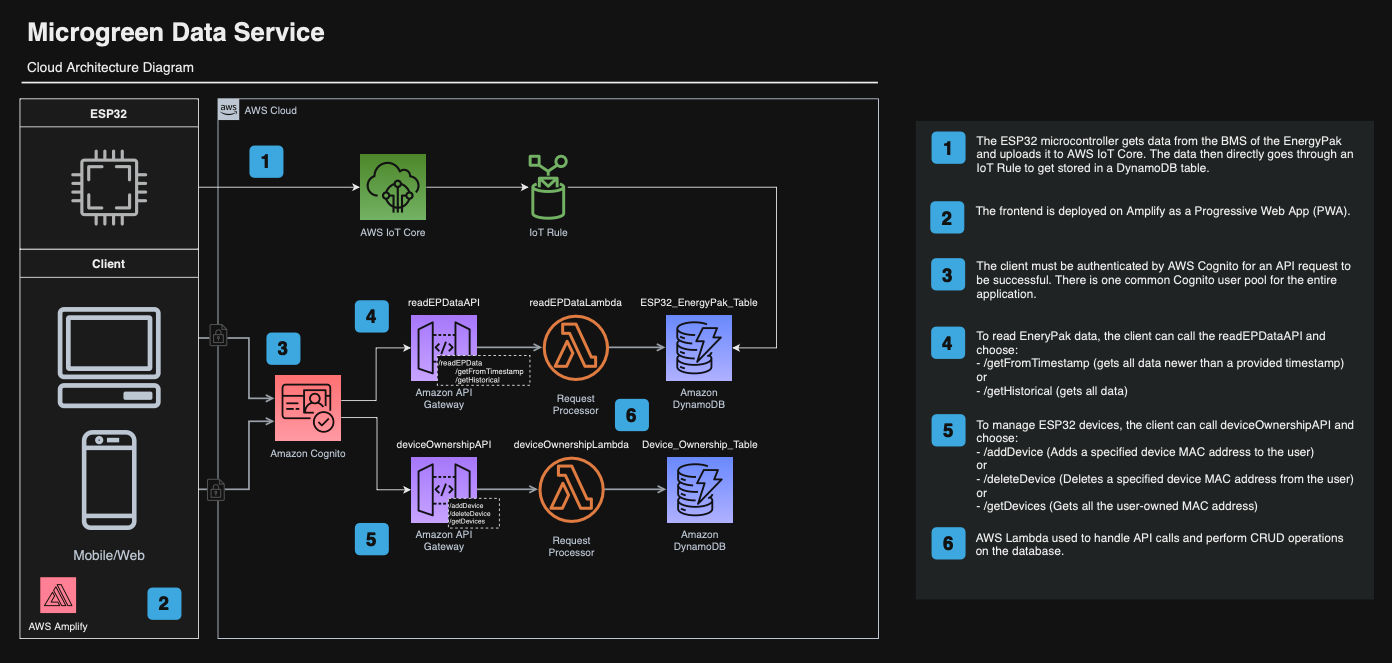Click Amazon DynamoDB label under ESP32_EnergyPak_Table
The width and height of the screenshot is (1392, 663).
(x=699, y=401)
